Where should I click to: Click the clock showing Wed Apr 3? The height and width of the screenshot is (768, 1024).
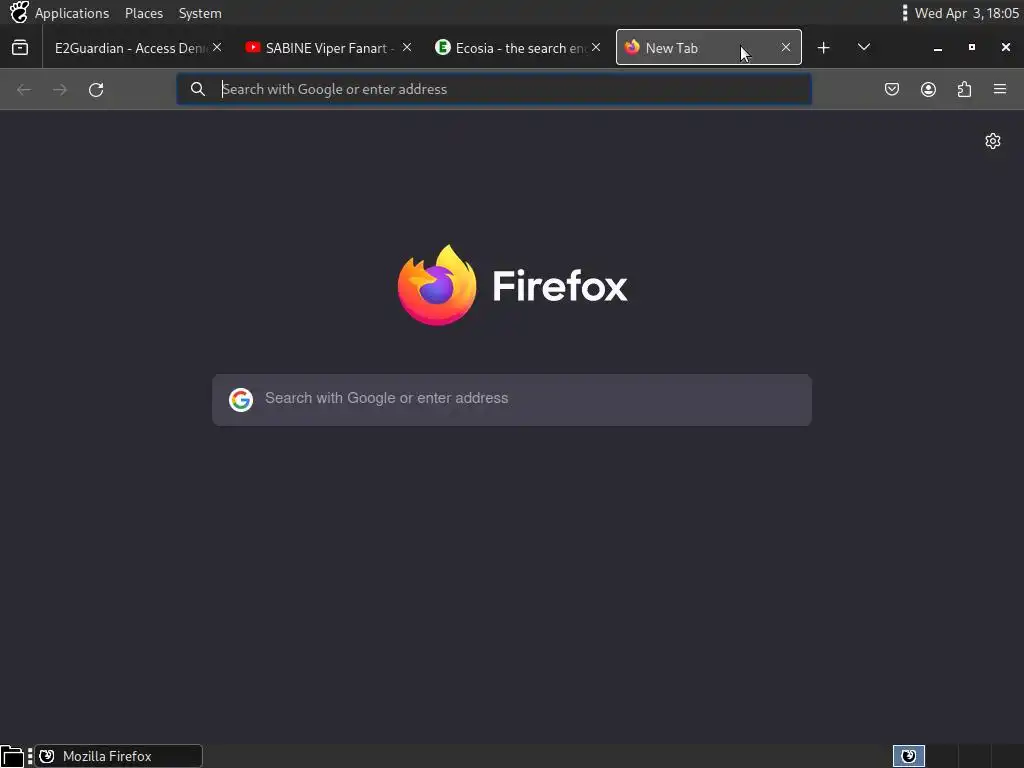(x=967, y=13)
